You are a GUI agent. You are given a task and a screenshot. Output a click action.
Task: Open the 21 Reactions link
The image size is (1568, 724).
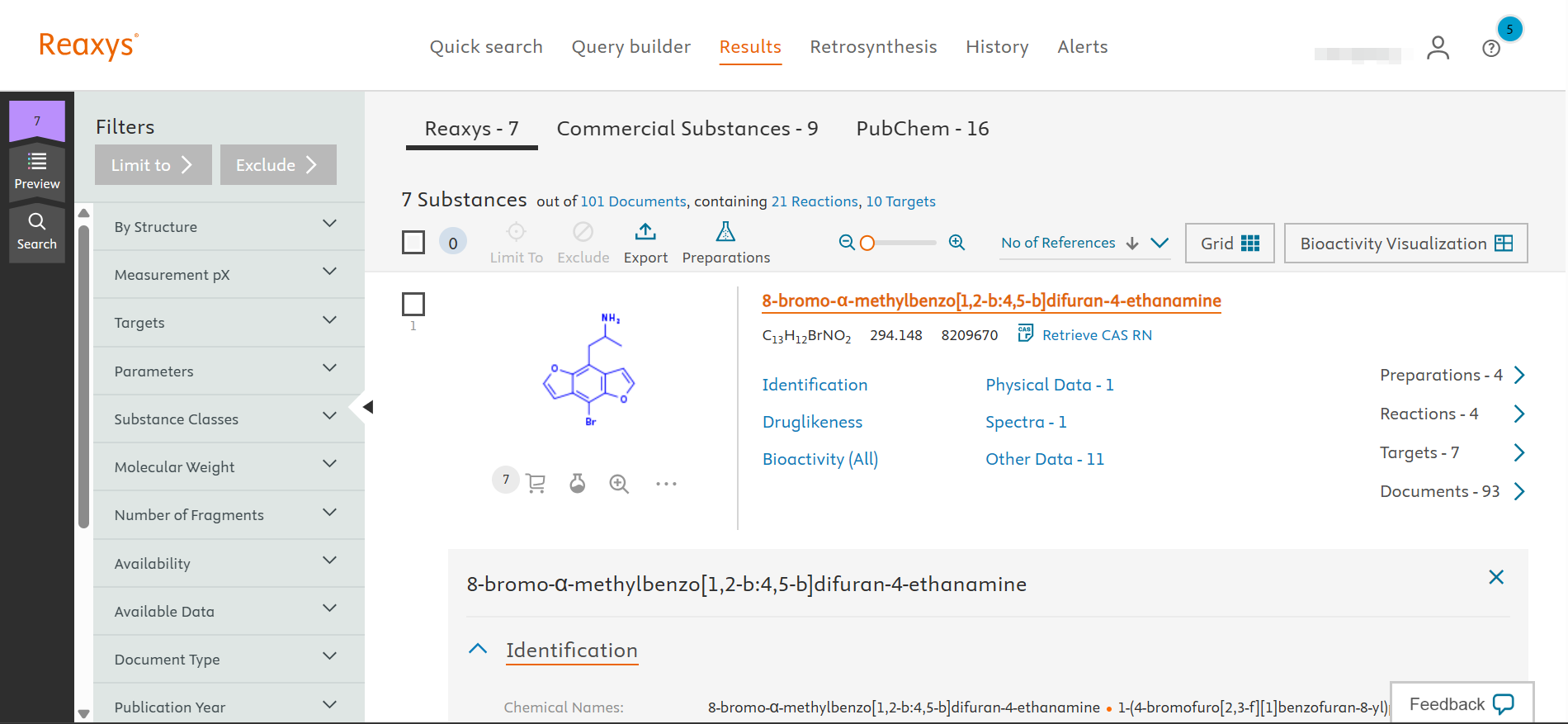(815, 201)
